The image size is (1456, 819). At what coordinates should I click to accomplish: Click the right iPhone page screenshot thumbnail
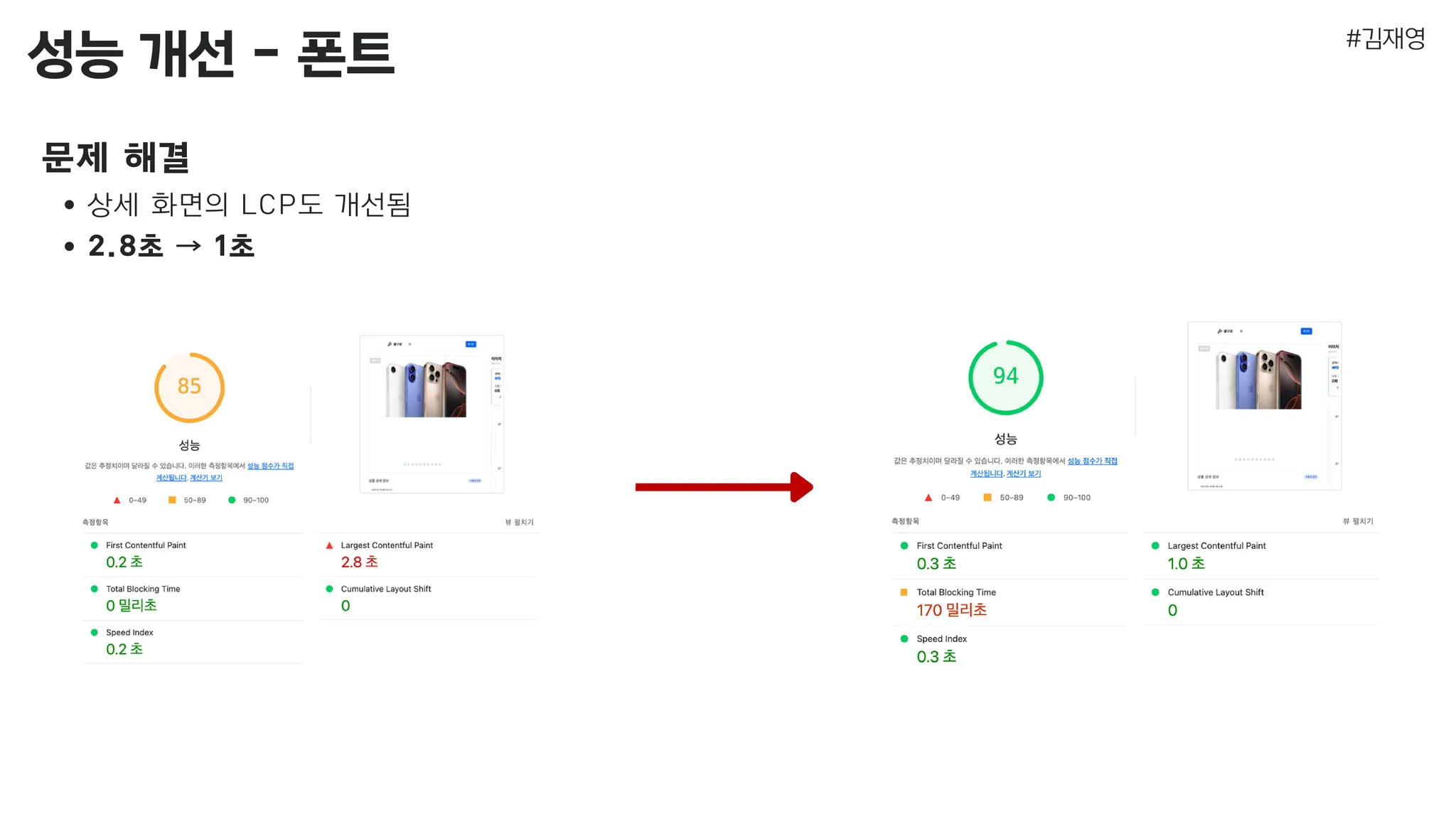click(1264, 406)
